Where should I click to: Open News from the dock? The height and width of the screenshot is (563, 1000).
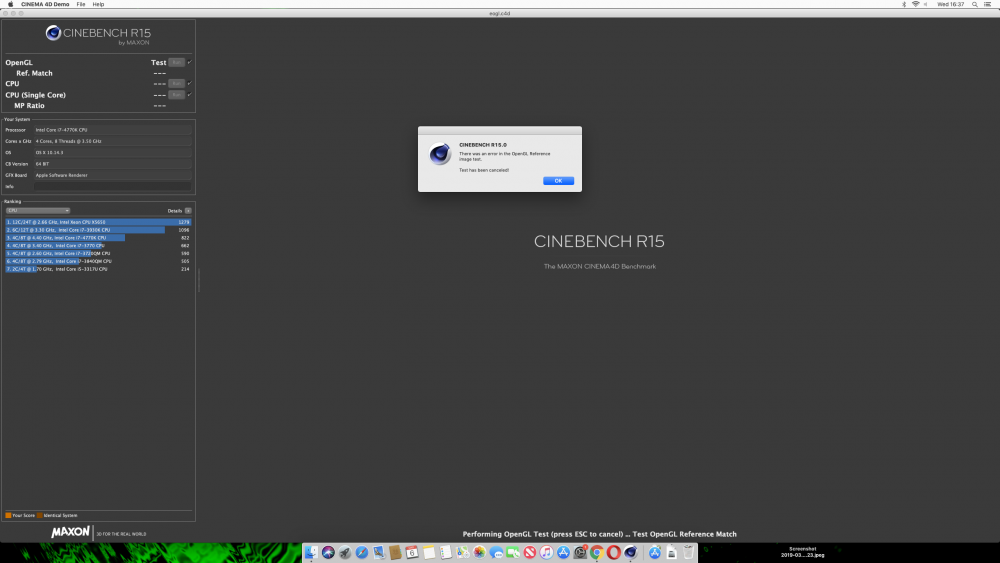pyautogui.click(x=529, y=552)
